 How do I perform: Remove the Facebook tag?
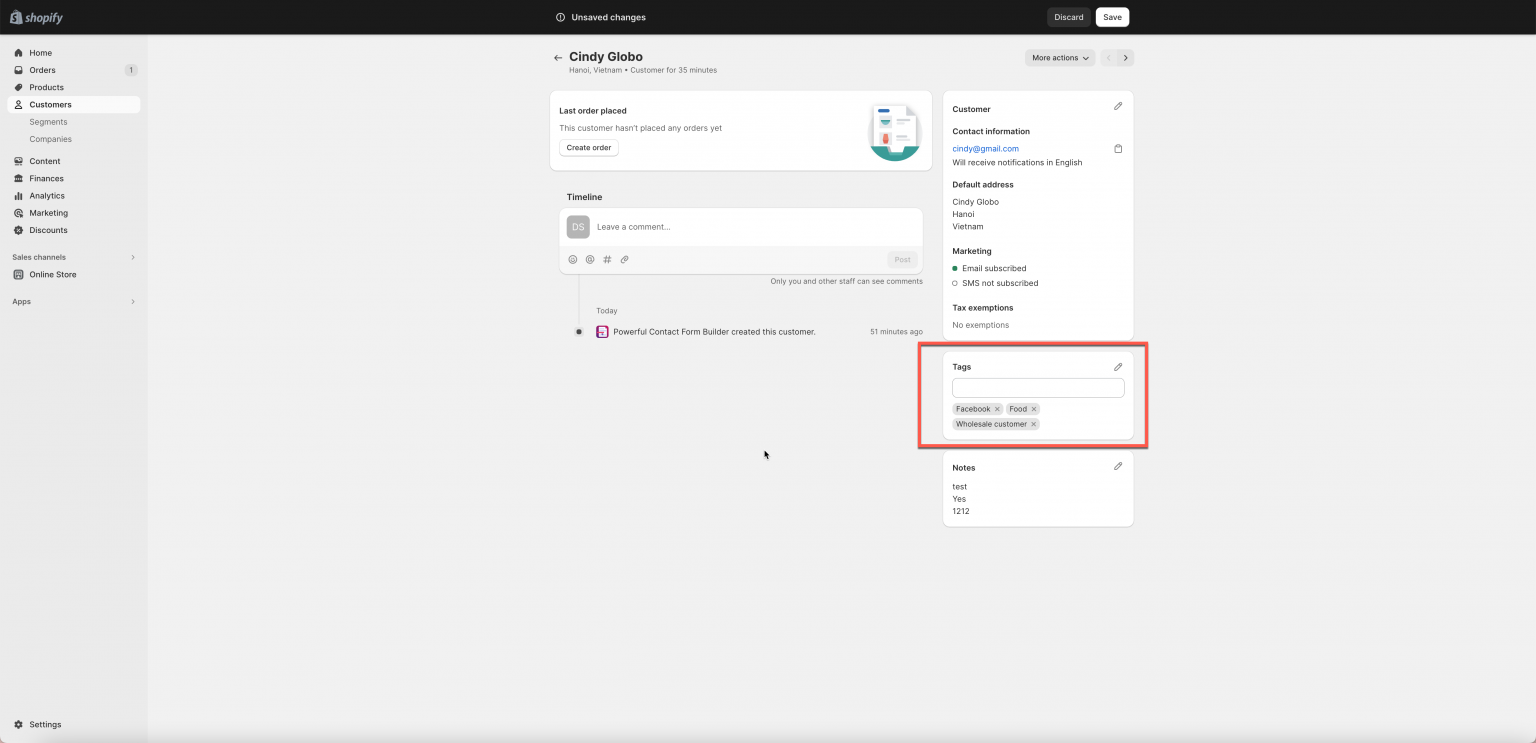(997, 409)
